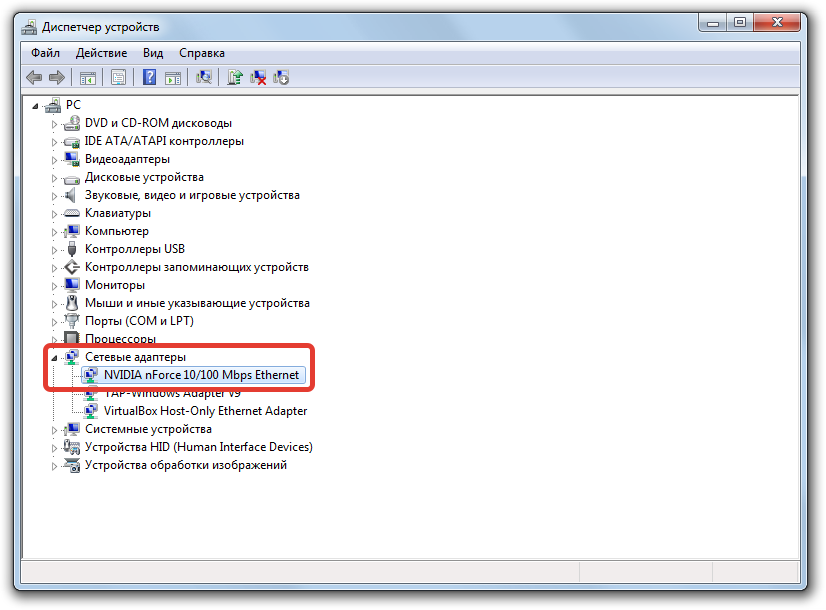The height and width of the screenshot is (610, 826).
Task: Select the Сетевые адаптеры label
Action: pyautogui.click(x=135, y=357)
